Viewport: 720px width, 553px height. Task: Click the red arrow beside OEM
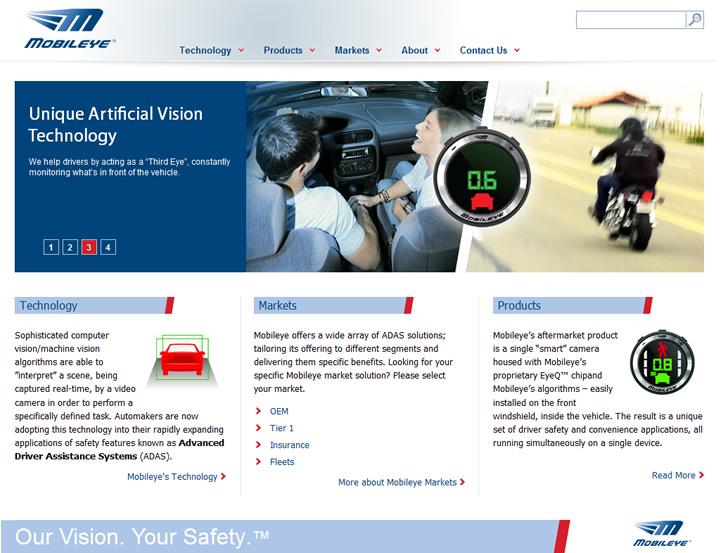tap(258, 411)
